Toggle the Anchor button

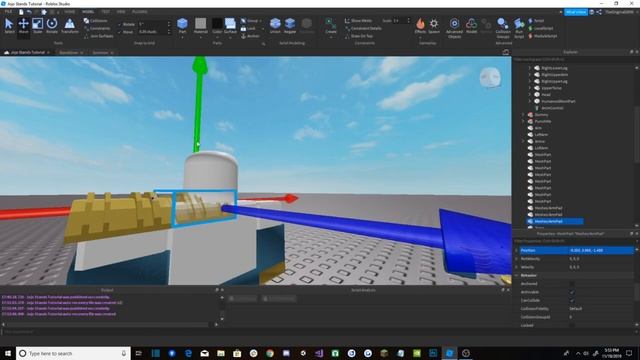(x=250, y=36)
